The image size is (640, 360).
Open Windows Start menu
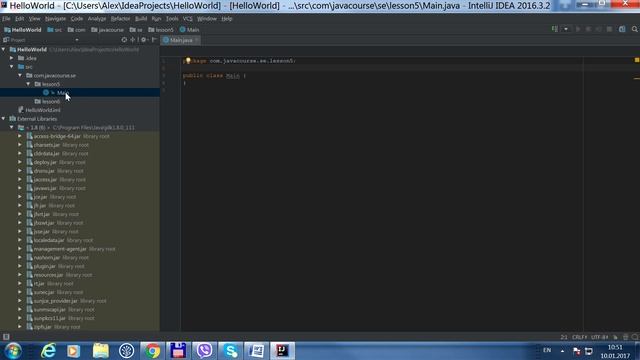click(x=13, y=351)
